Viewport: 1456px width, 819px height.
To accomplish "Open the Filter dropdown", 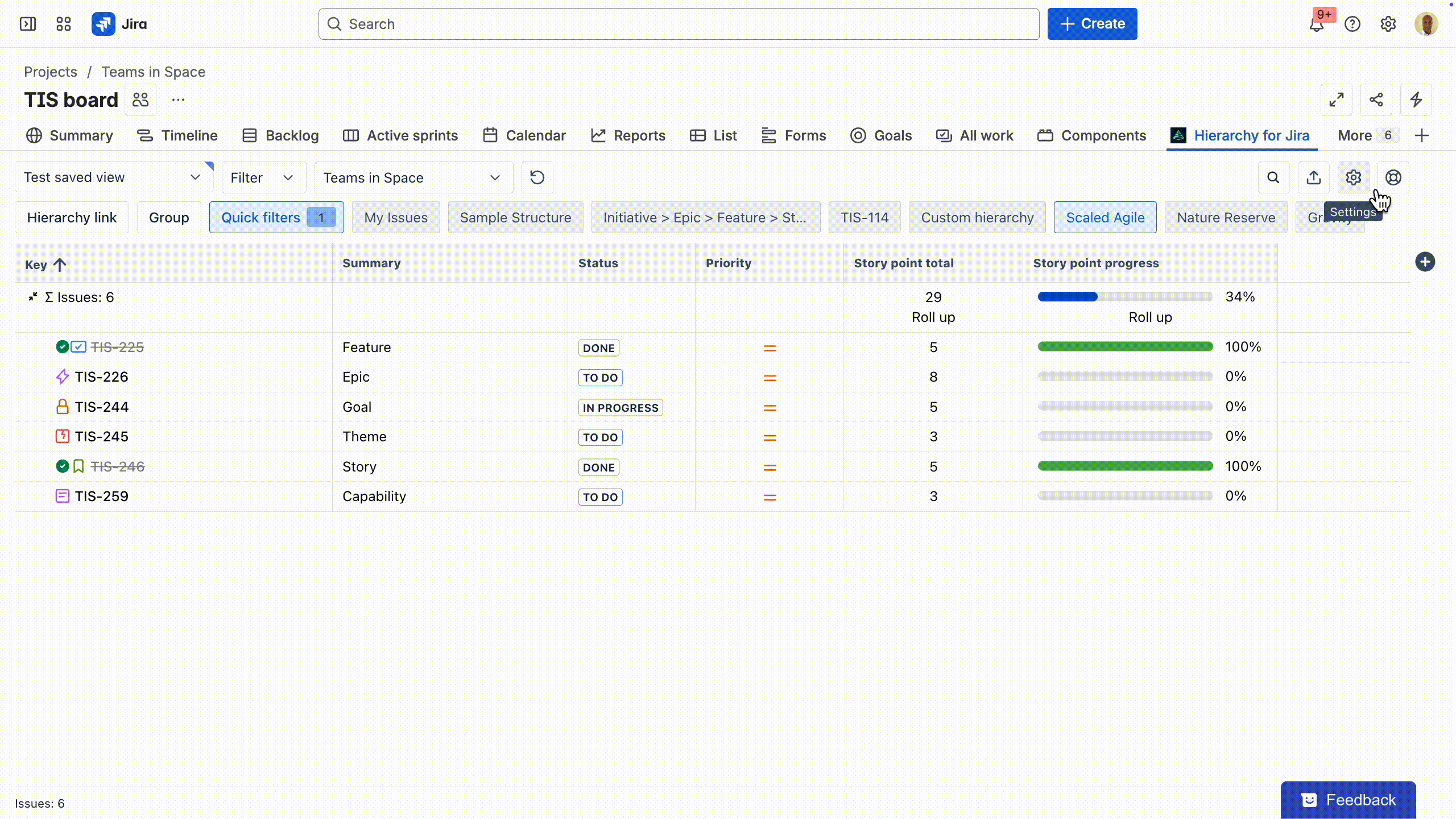I will (264, 177).
